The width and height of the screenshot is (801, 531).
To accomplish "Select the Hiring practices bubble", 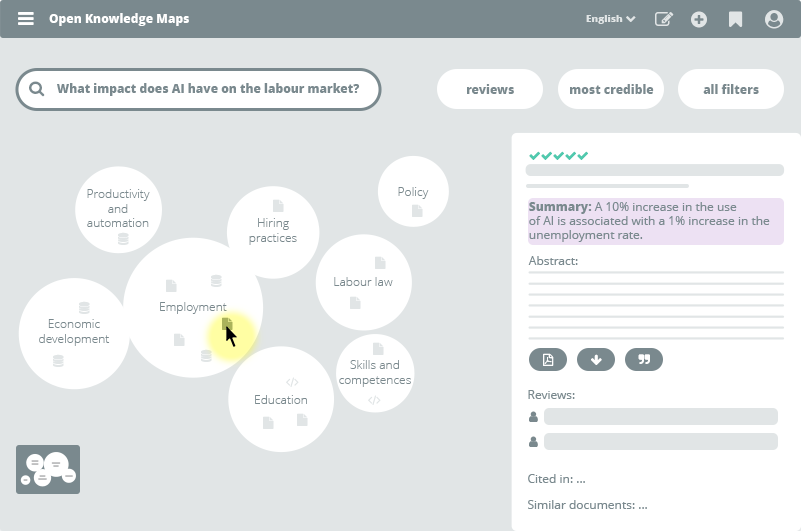I will tap(273, 231).
